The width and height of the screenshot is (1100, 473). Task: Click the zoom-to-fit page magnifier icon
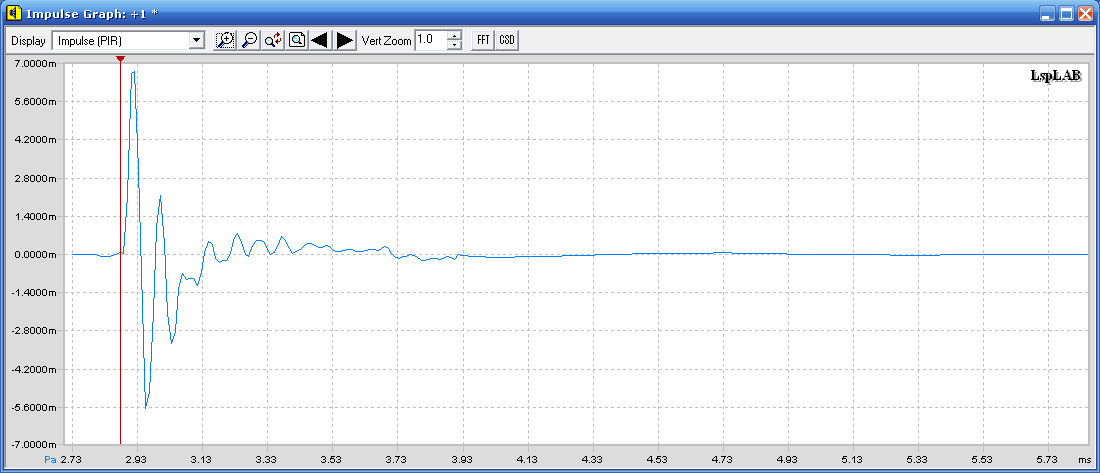point(297,40)
